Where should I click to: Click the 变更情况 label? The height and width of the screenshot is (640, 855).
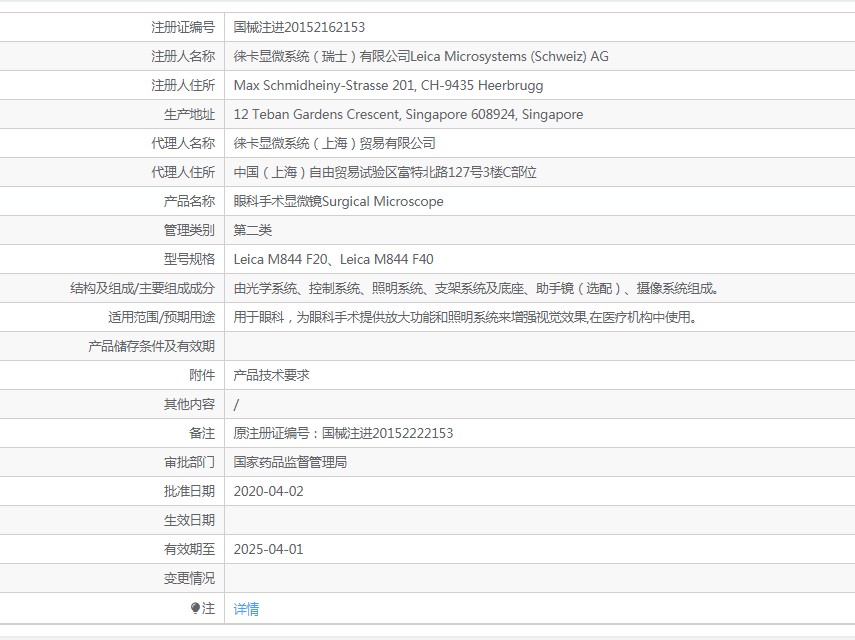pos(189,578)
